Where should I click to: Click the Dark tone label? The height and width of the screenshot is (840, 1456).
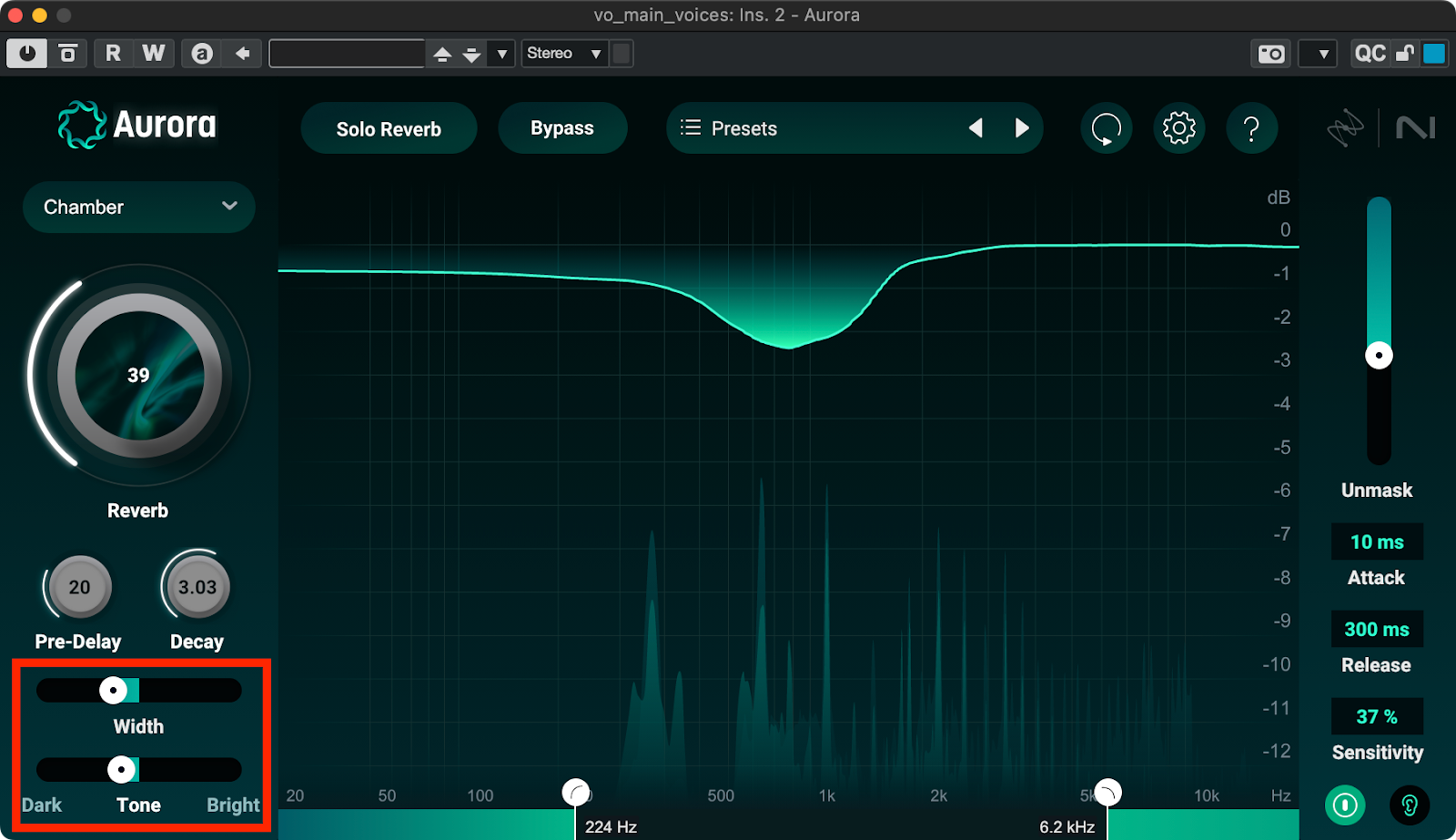[x=42, y=805]
